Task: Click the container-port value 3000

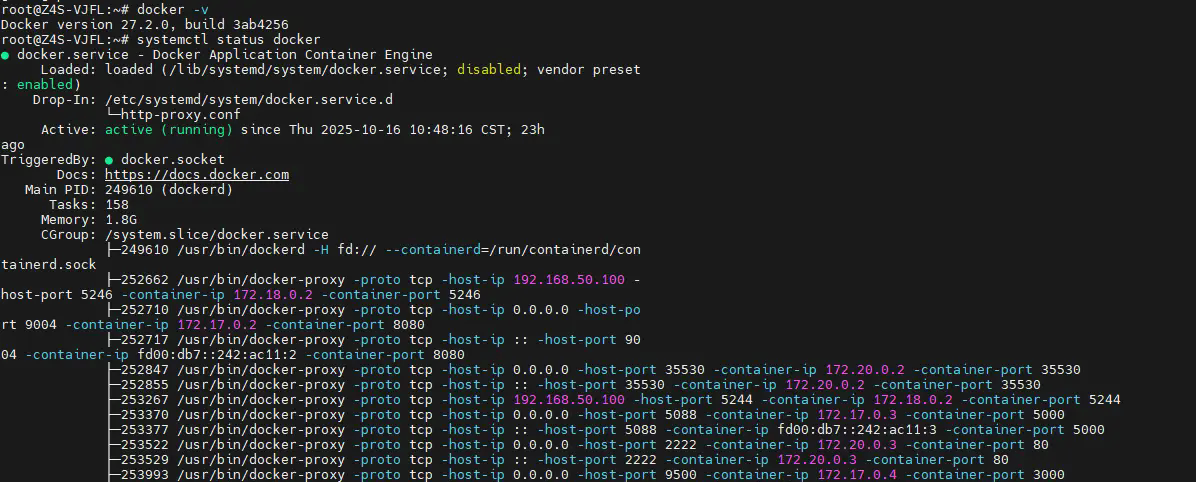Action: click(1048, 474)
